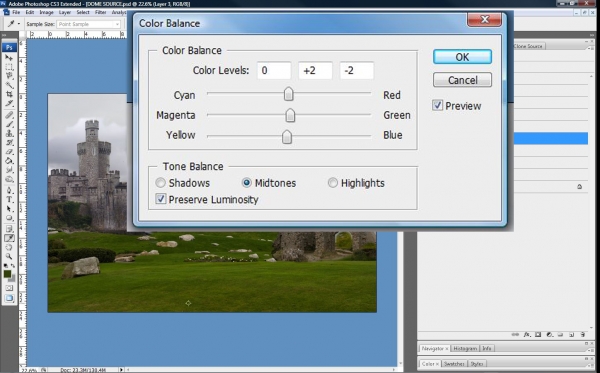Open the Image menu

click(47, 12)
